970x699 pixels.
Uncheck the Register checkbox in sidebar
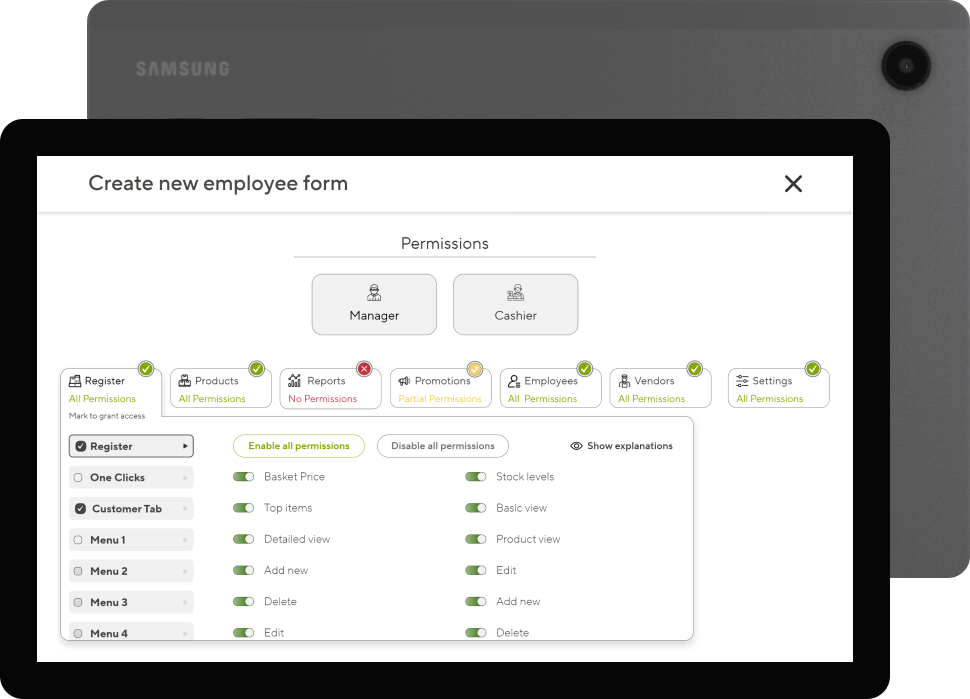click(x=80, y=446)
